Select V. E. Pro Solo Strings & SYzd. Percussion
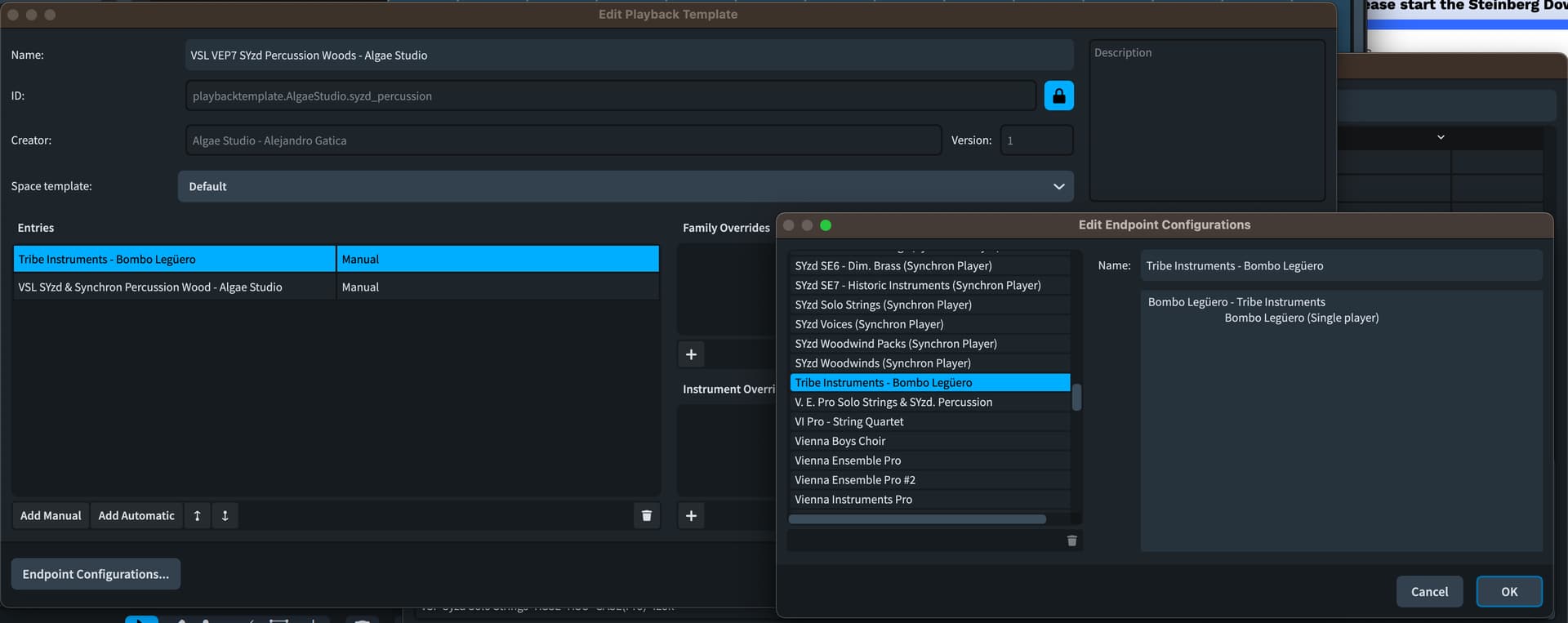 pos(930,402)
